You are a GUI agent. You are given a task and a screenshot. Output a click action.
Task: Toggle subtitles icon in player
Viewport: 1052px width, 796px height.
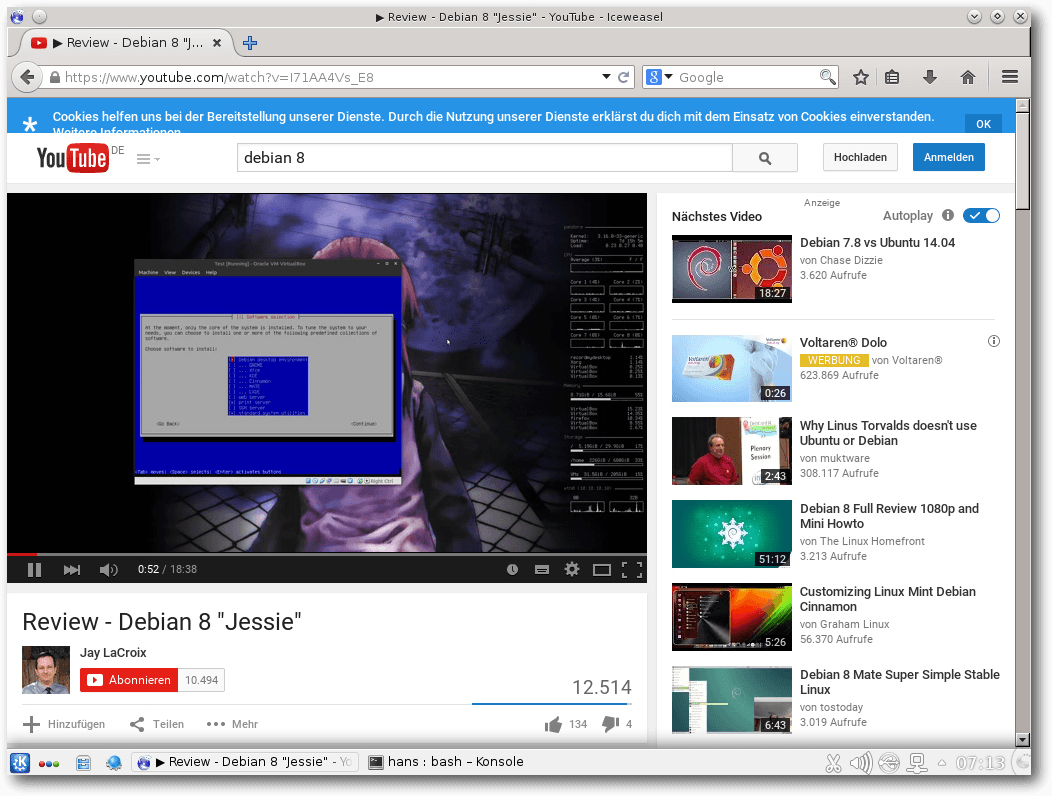click(x=542, y=570)
